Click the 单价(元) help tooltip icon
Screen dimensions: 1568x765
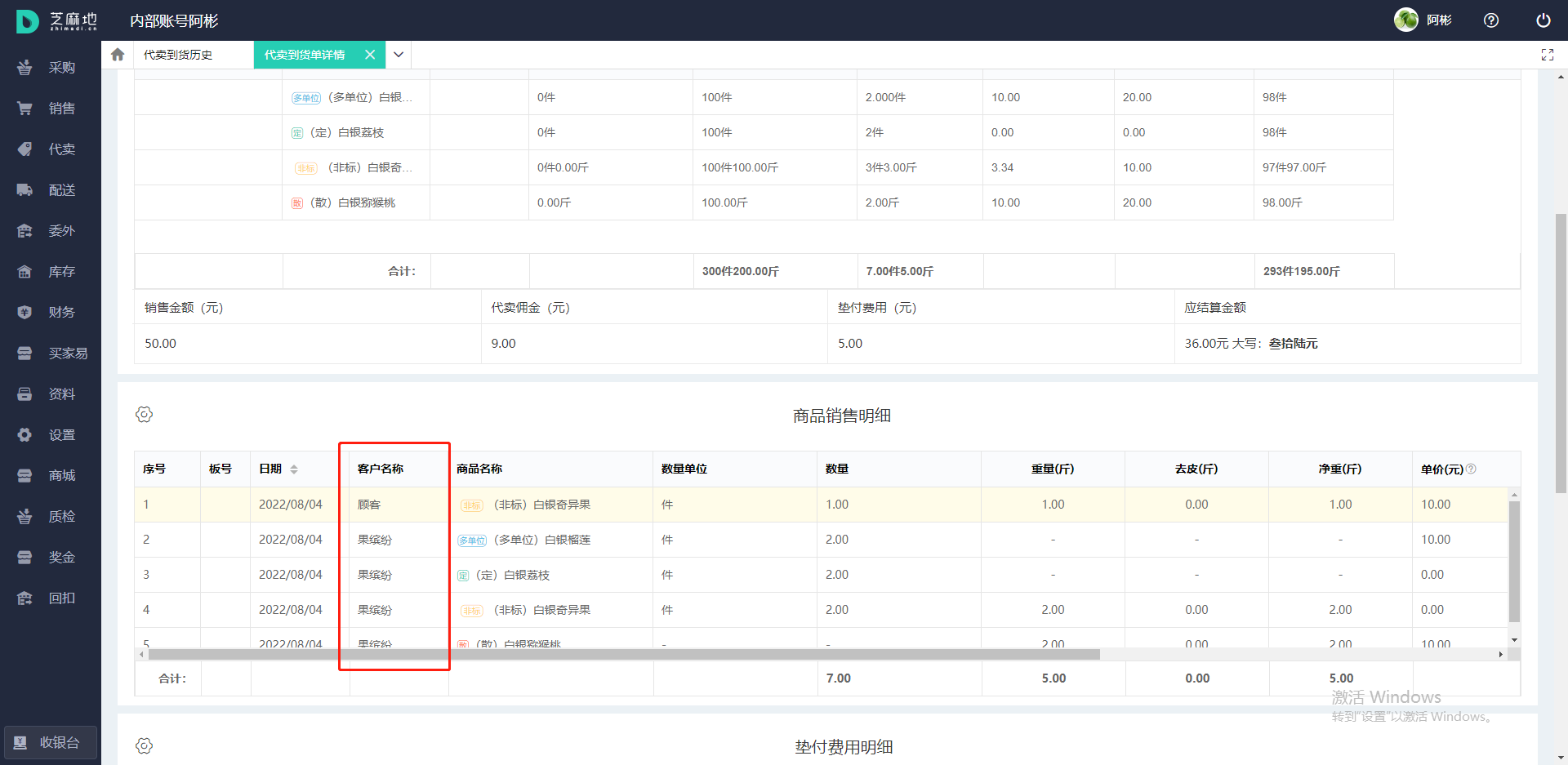(1471, 469)
